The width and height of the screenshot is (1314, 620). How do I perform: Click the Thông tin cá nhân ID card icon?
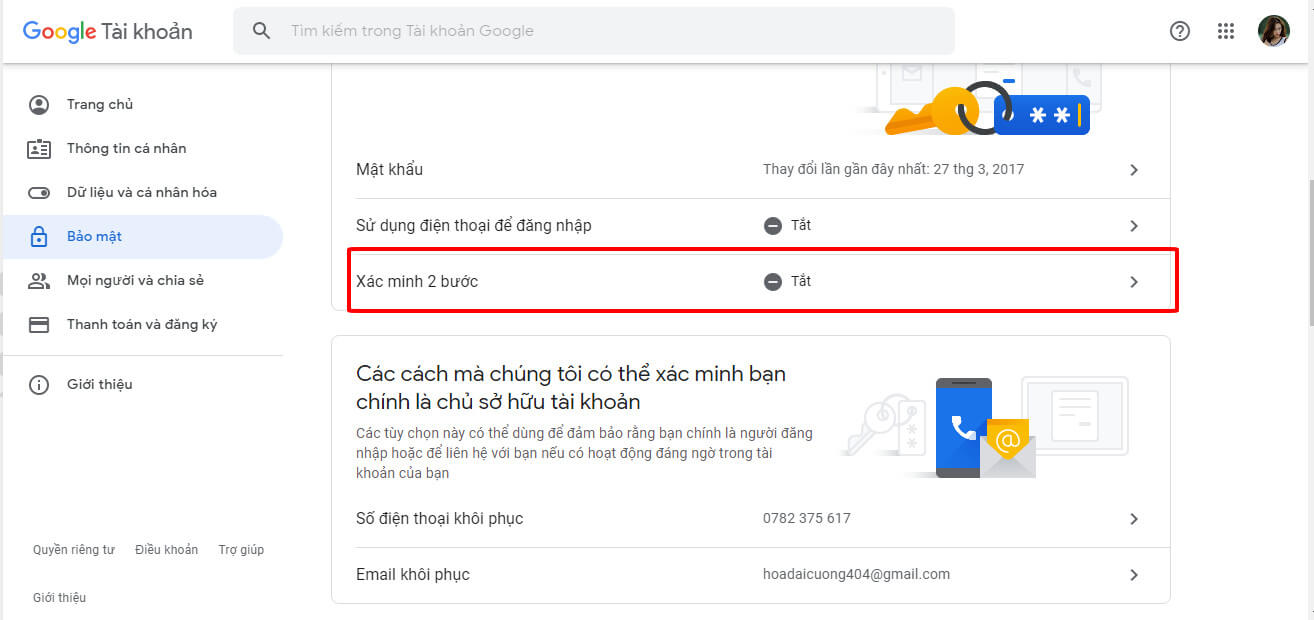39,149
